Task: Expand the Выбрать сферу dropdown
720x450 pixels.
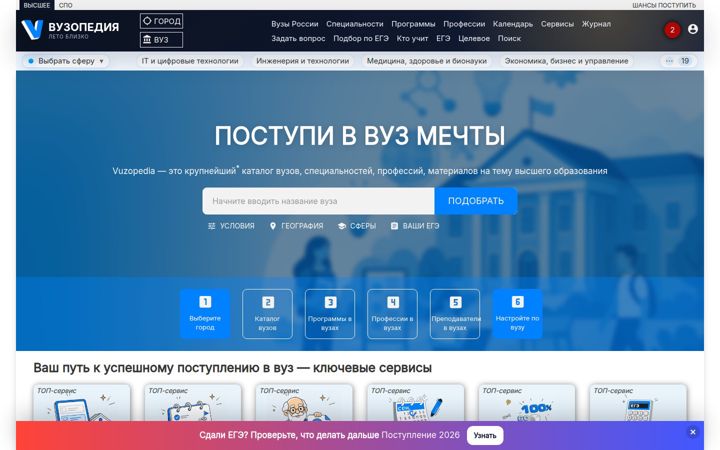Action: pos(66,61)
